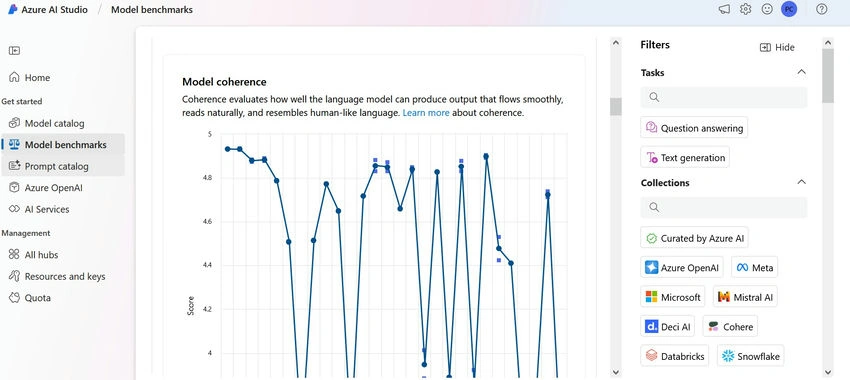
Task: Click the Deci AI logo icon
Action: (651, 326)
